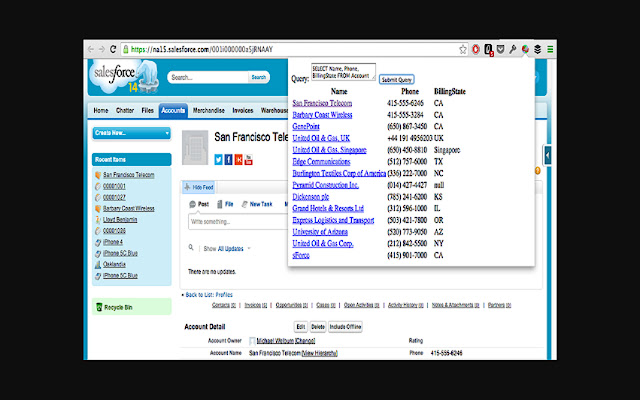Open the Pocket extension icon

(x=500, y=49)
